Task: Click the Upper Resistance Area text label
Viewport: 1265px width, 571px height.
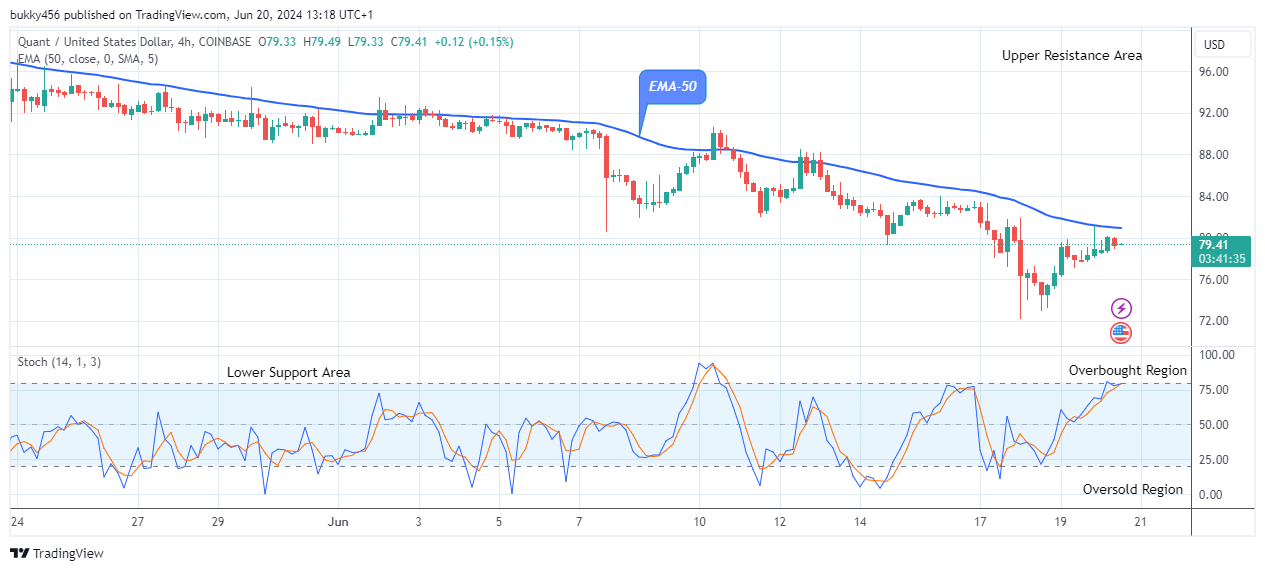Action: tap(1072, 56)
